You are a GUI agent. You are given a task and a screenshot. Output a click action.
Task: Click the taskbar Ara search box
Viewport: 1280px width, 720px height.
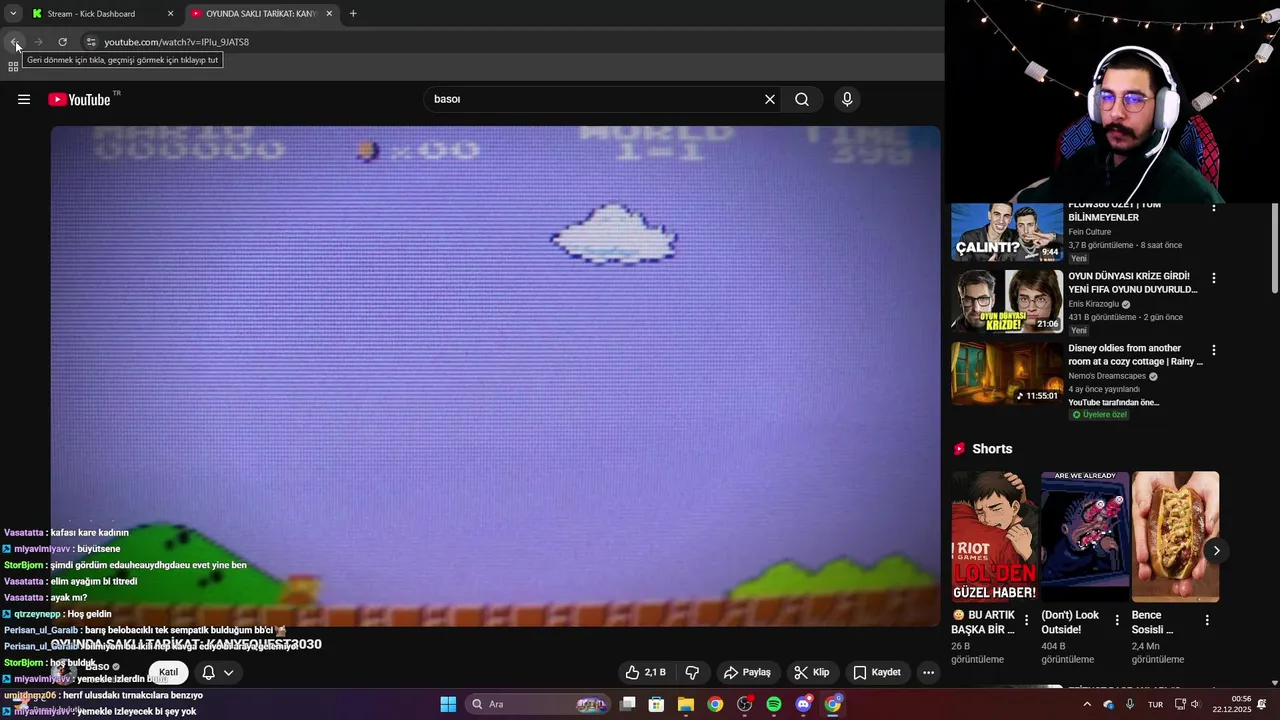(x=538, y=704)
